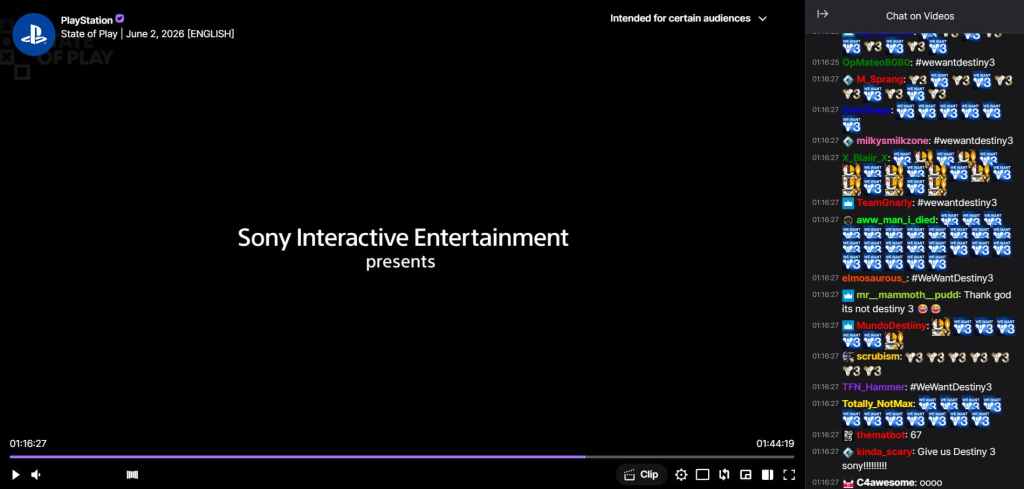The width and height of the screenshot is (1024, 489).
Task: Click username MundoDestiny in chat
Action: [891, 325]
